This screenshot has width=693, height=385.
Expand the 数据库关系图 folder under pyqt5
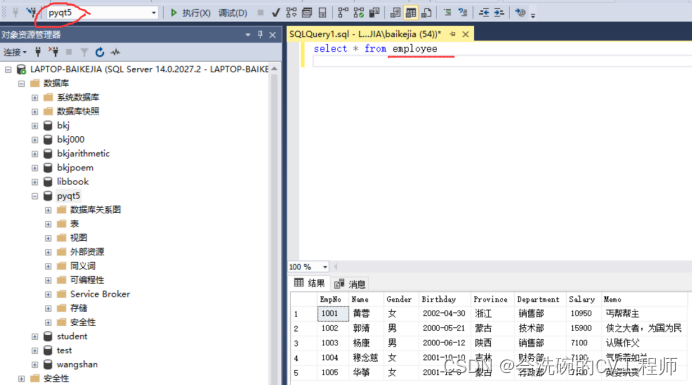tap(48, 210)
